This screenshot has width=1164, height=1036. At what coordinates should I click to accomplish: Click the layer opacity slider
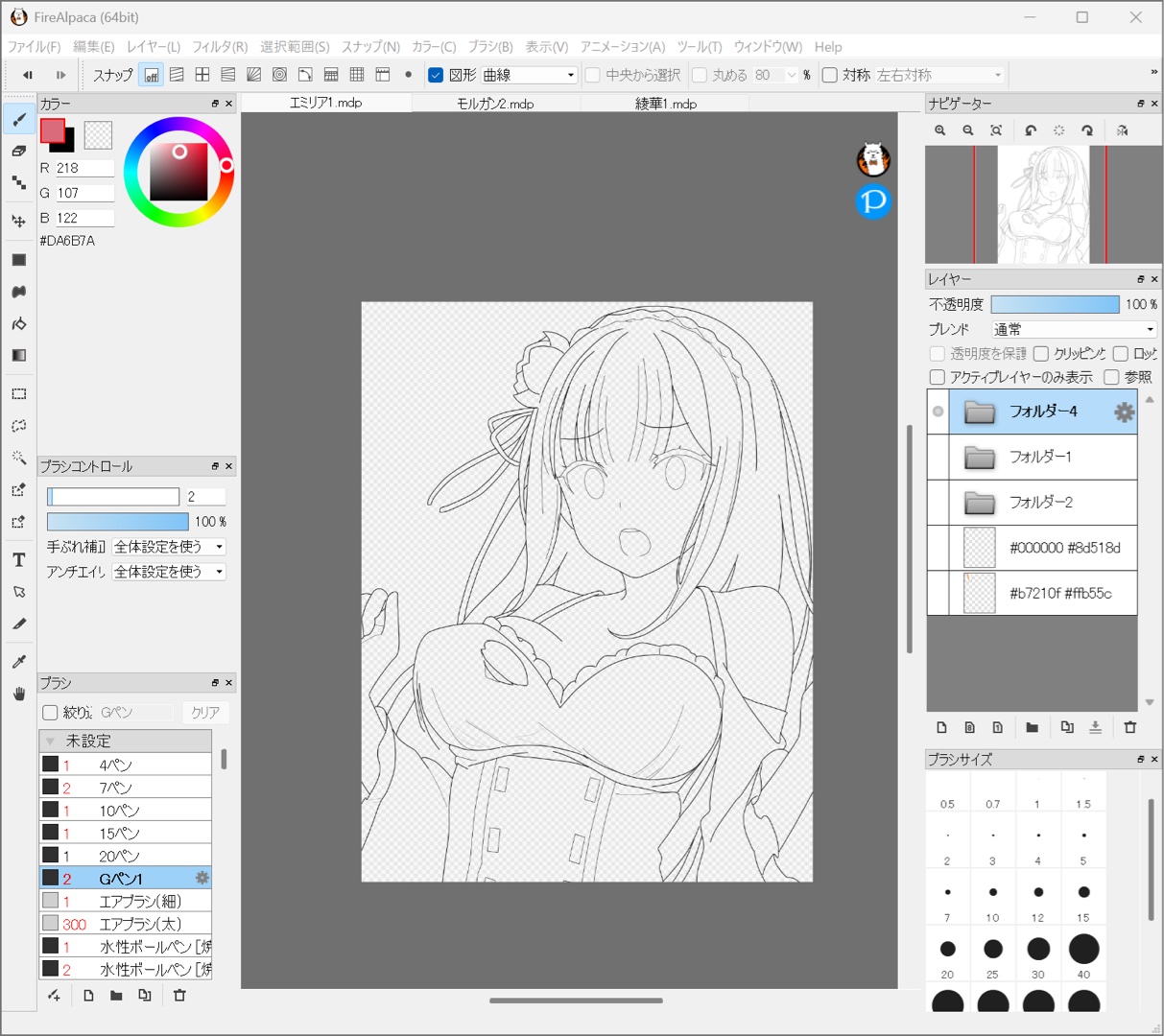pyautogui.click(x=1055, y=304)
